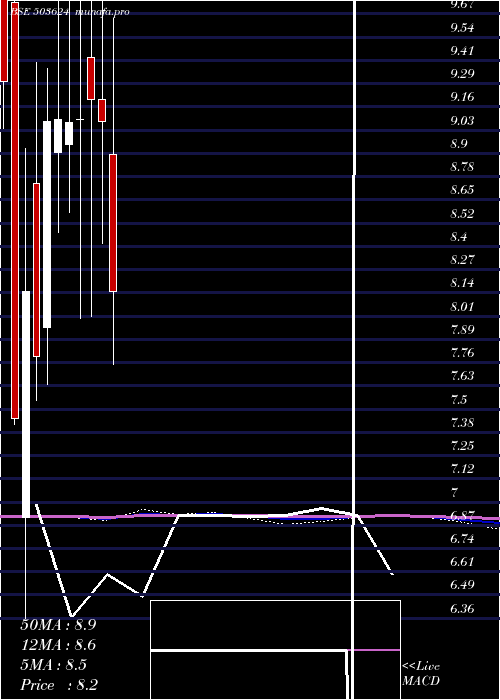Select the 8.01 axis value
This screenshot has width=500, height=700.
462,307
